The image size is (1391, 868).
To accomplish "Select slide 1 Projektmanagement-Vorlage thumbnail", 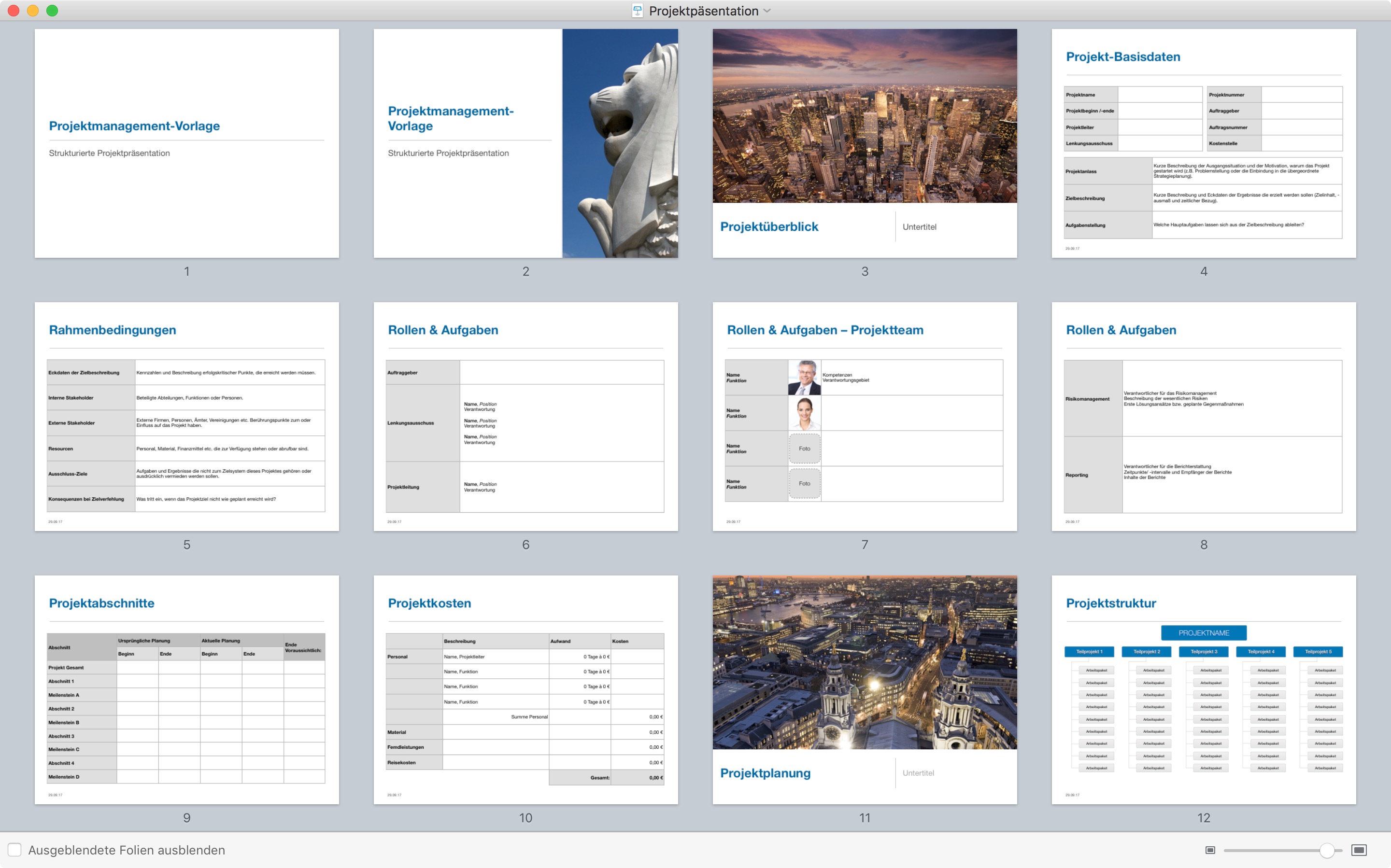I will click(x=186, y=143).
